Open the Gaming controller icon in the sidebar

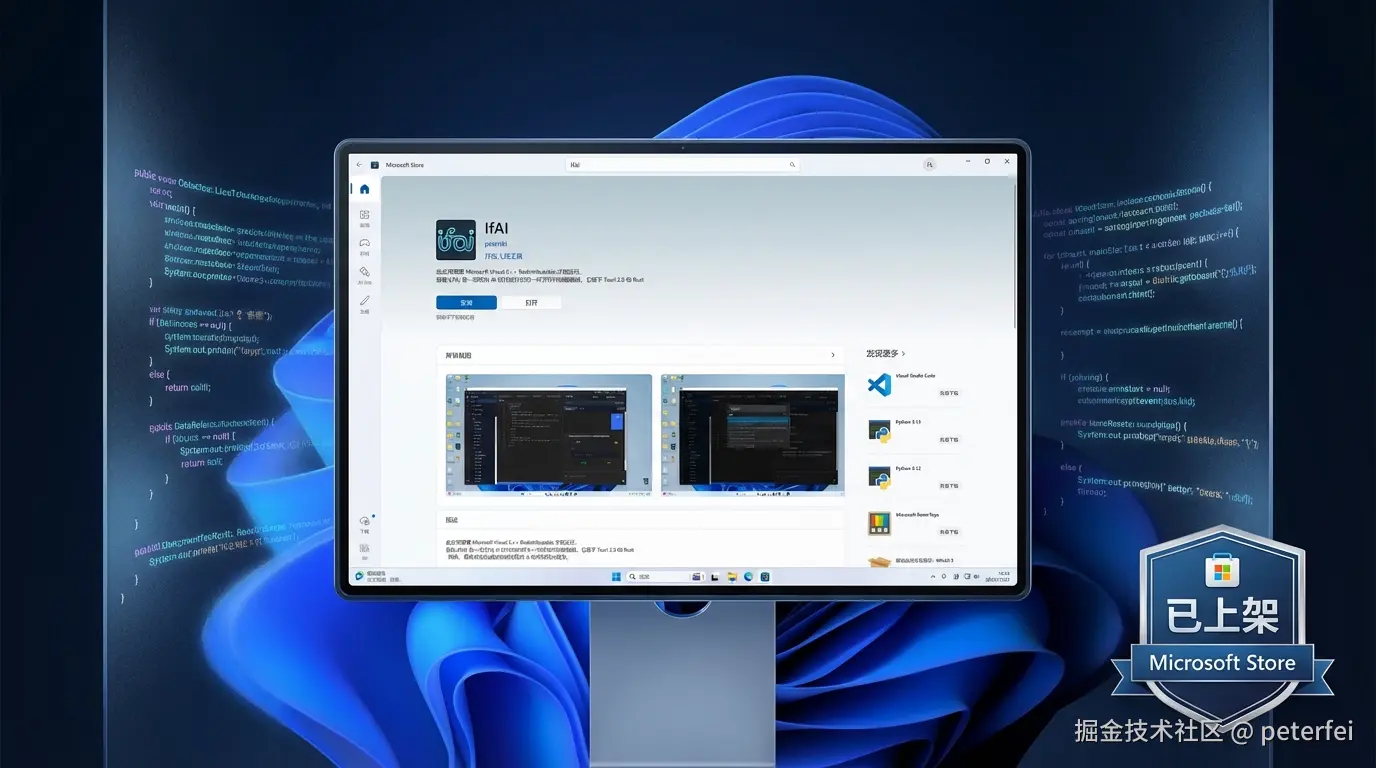(x=365, y=244)
